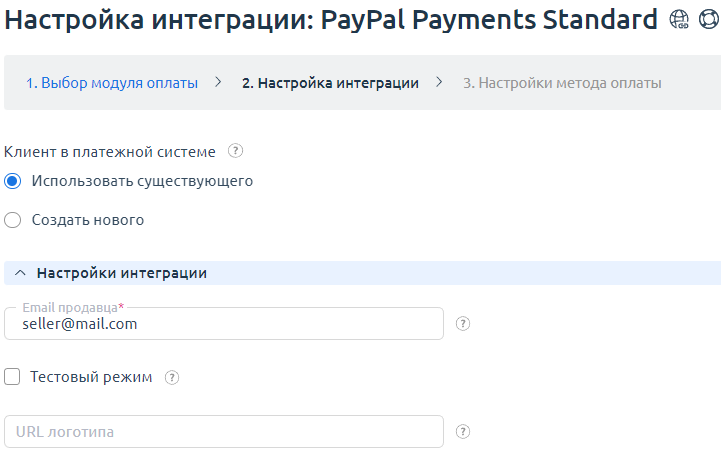Screen dimensions: 721x451
Task: Click the Клиент в платежной системе label
Action: [110, 152]
